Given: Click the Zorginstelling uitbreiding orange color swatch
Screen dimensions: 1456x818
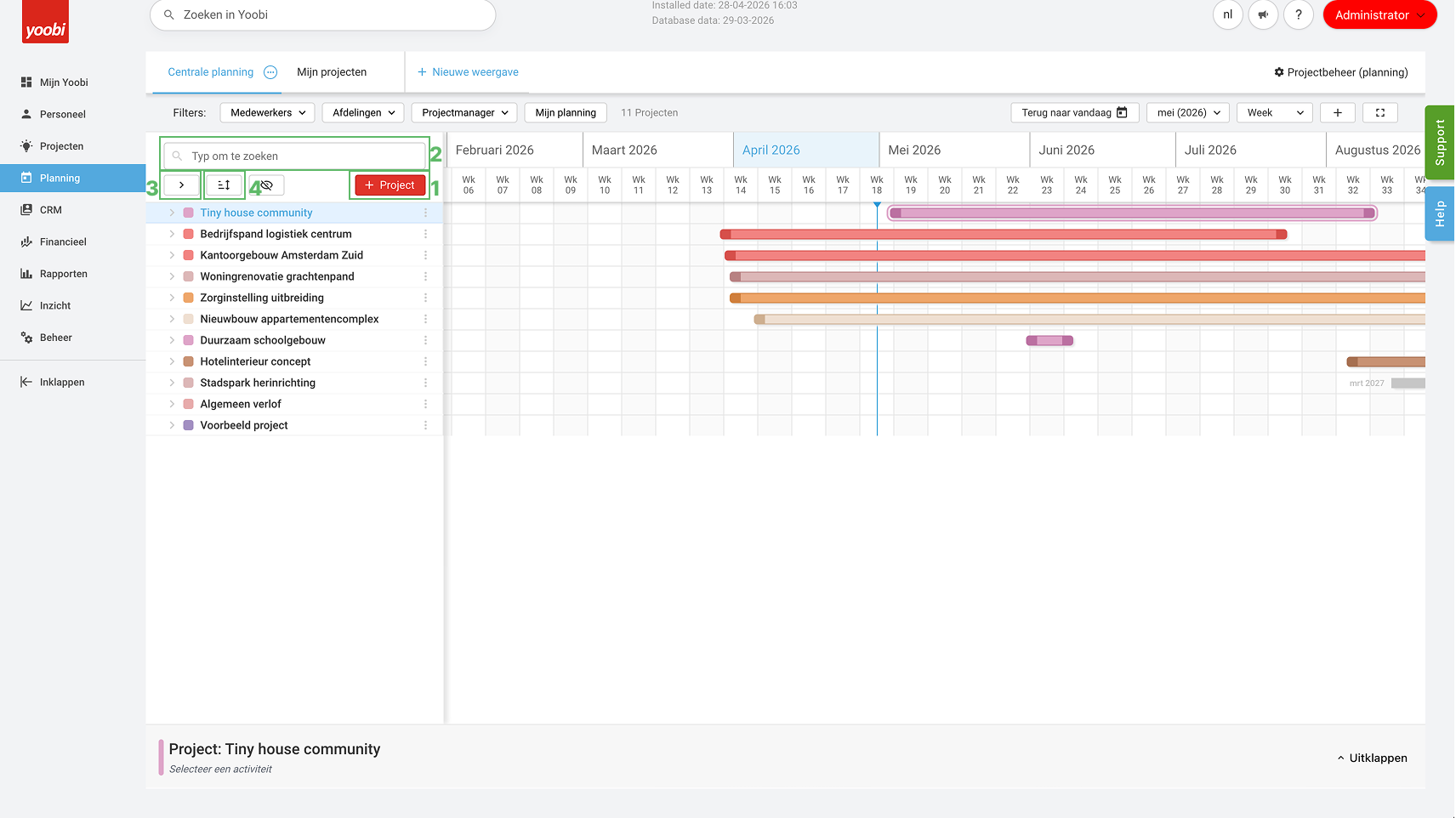Looking at the screenshot, I should pyautogui.click(x=189, y=298).
